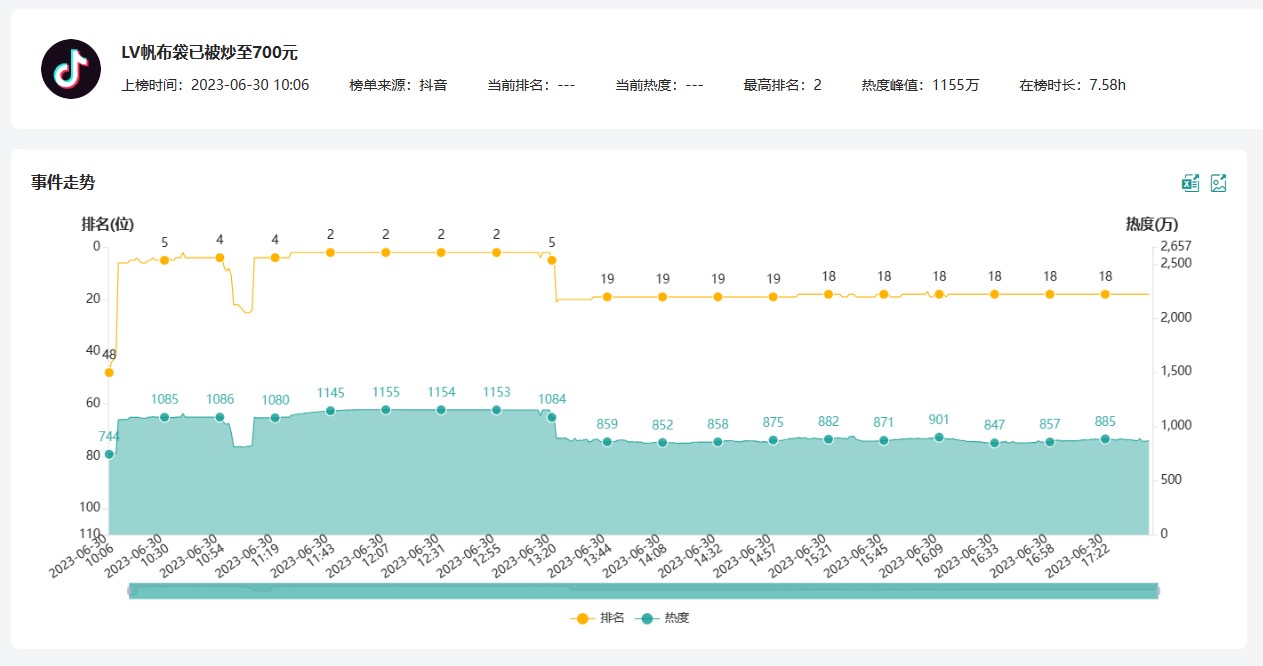Click left handle of time range slider
This screenshot has width=1263, height=666.
click(130, 591)
